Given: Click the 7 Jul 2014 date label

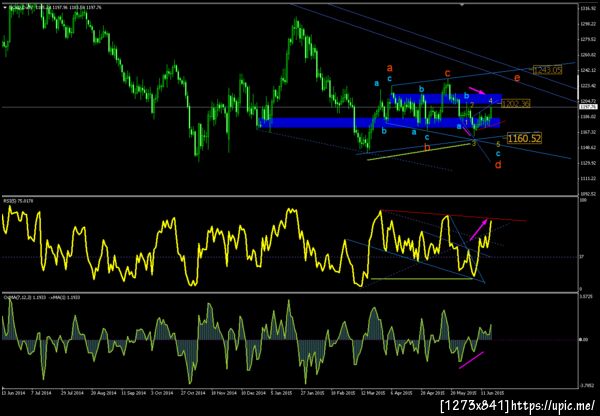Looking at the screenshot, I should click(42, 393).
